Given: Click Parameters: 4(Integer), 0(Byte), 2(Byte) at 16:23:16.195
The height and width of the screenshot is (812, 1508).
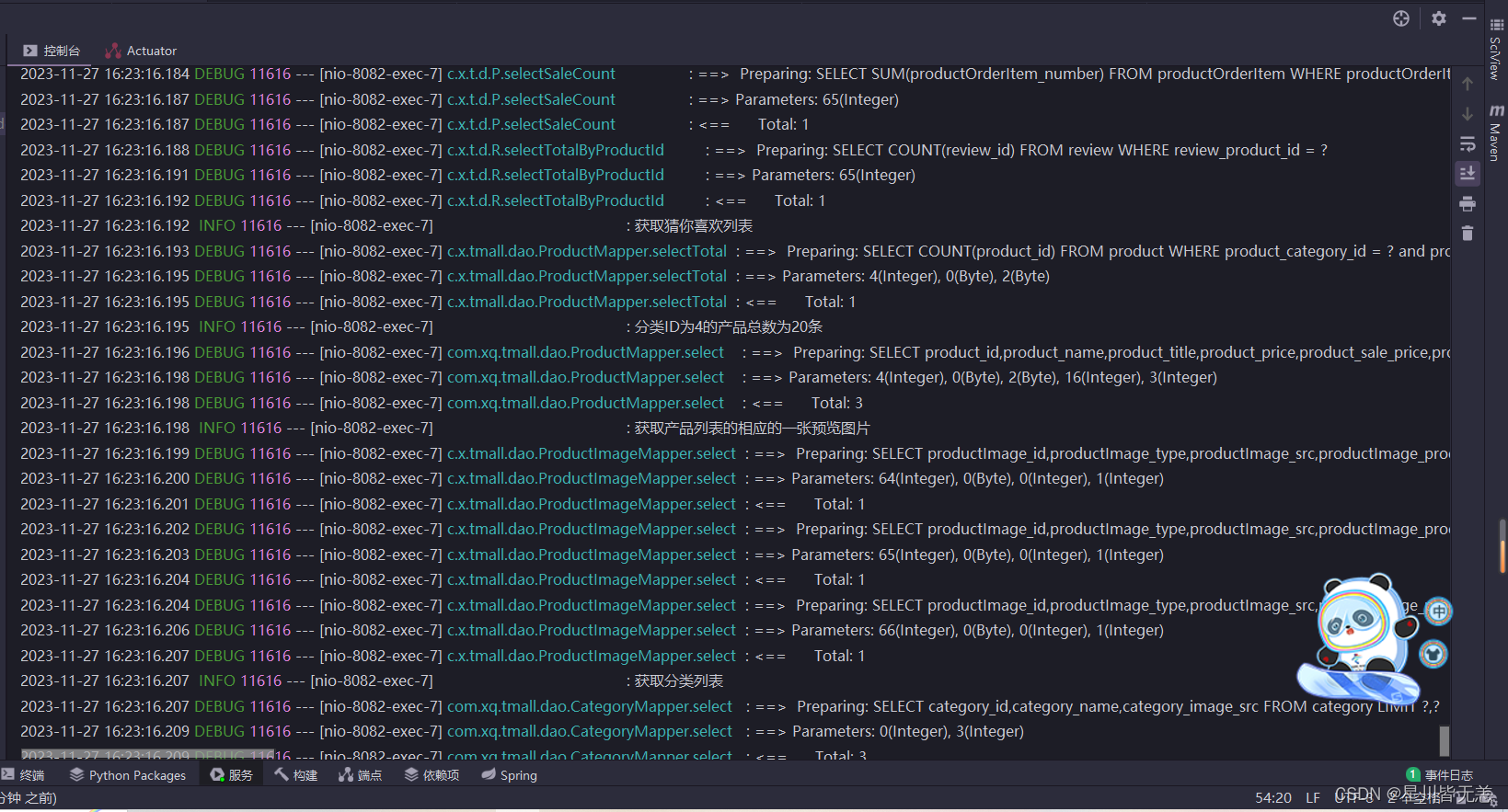Looking at the screenshot, I should 915,276.
